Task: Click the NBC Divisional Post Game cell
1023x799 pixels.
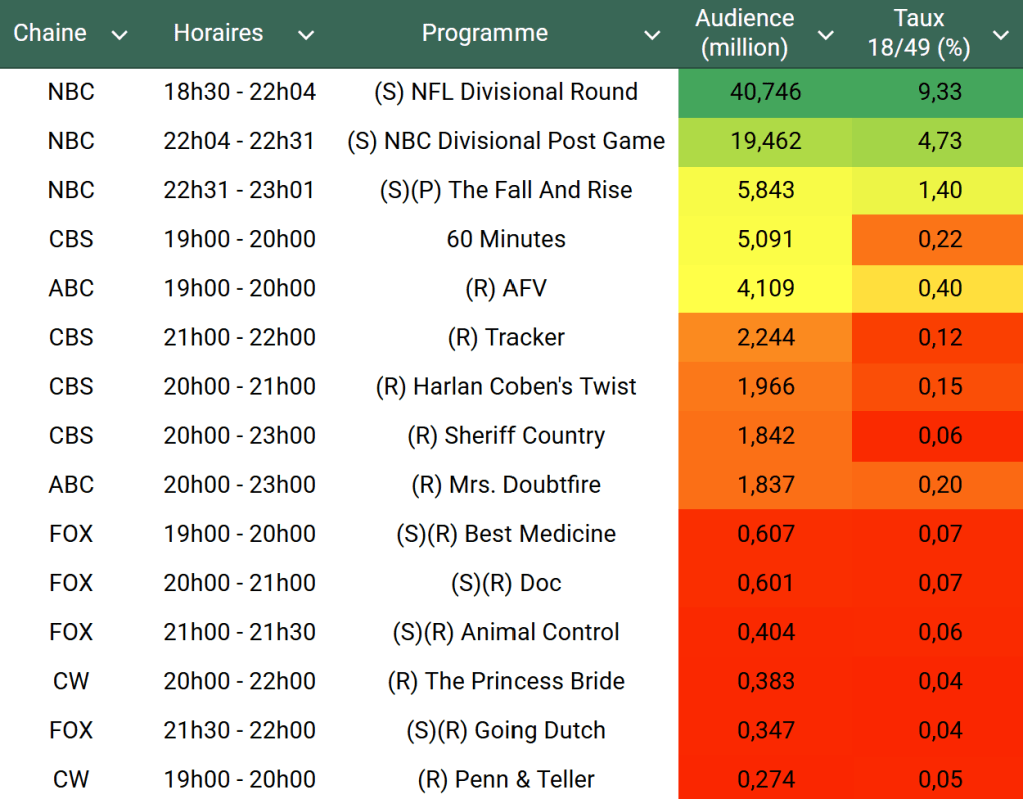Action: coord(506,141)
